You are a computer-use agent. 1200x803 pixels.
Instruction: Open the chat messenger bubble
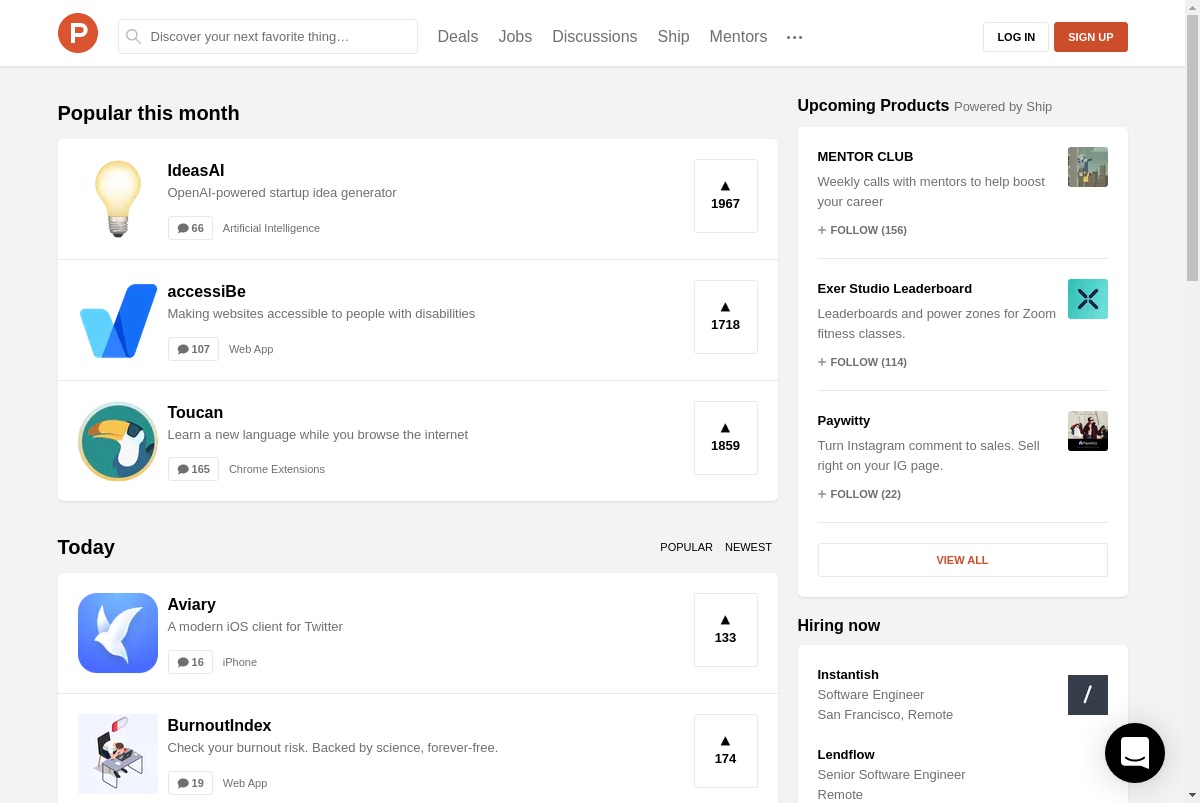coord(1135,753)
